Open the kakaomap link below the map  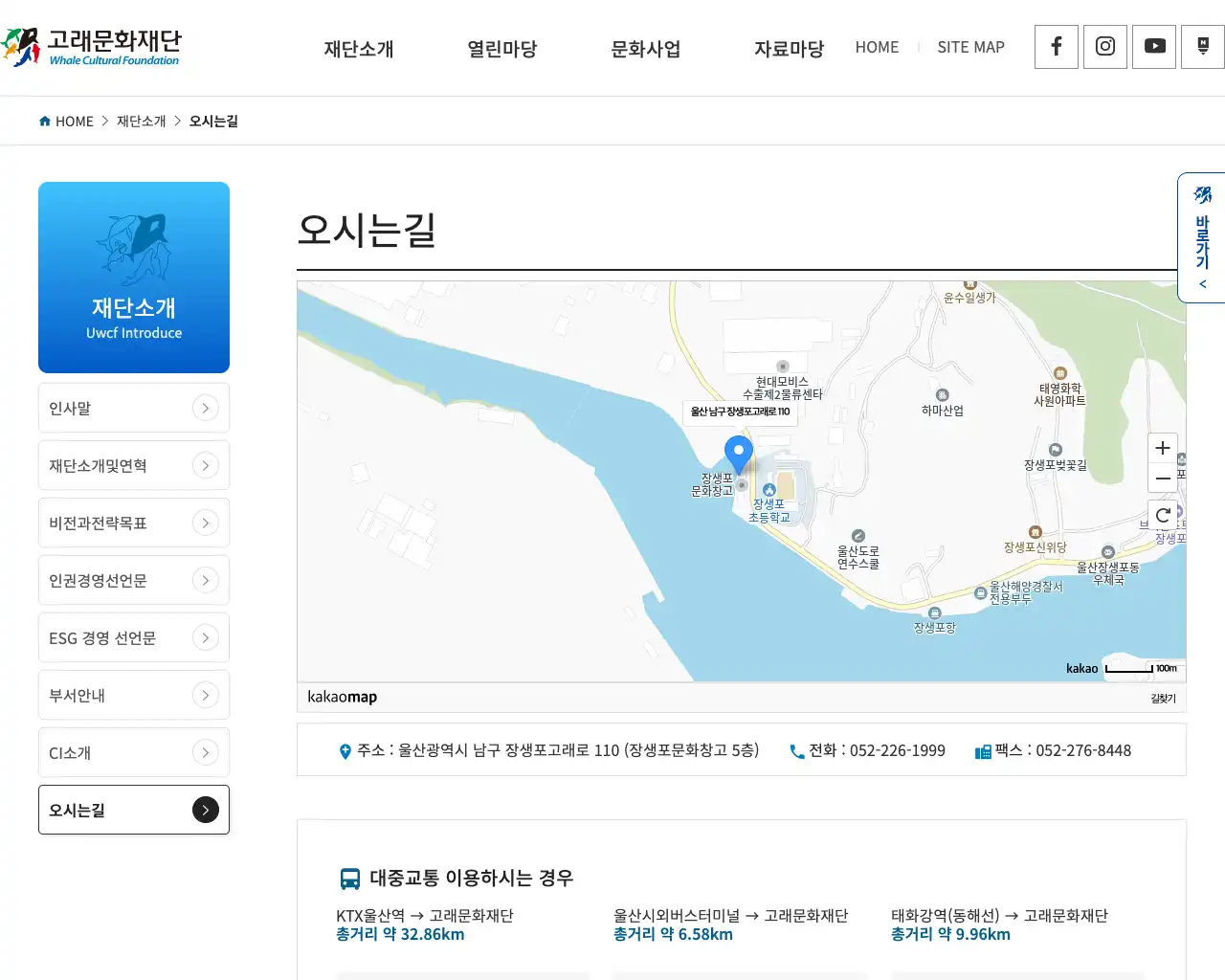tap(342, 697)
